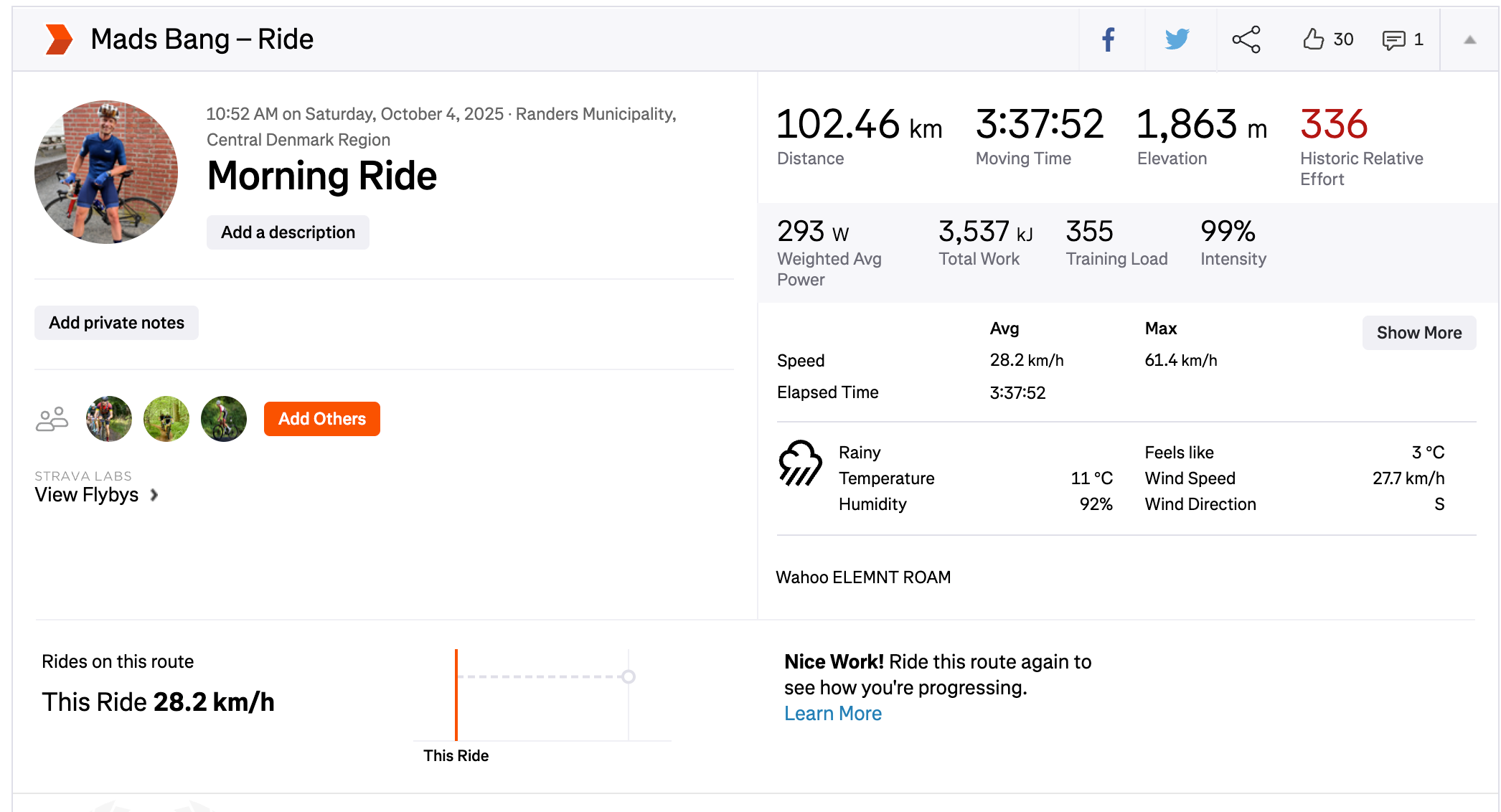
Task: Click Add private notes button
Action: tap(116, 323)
